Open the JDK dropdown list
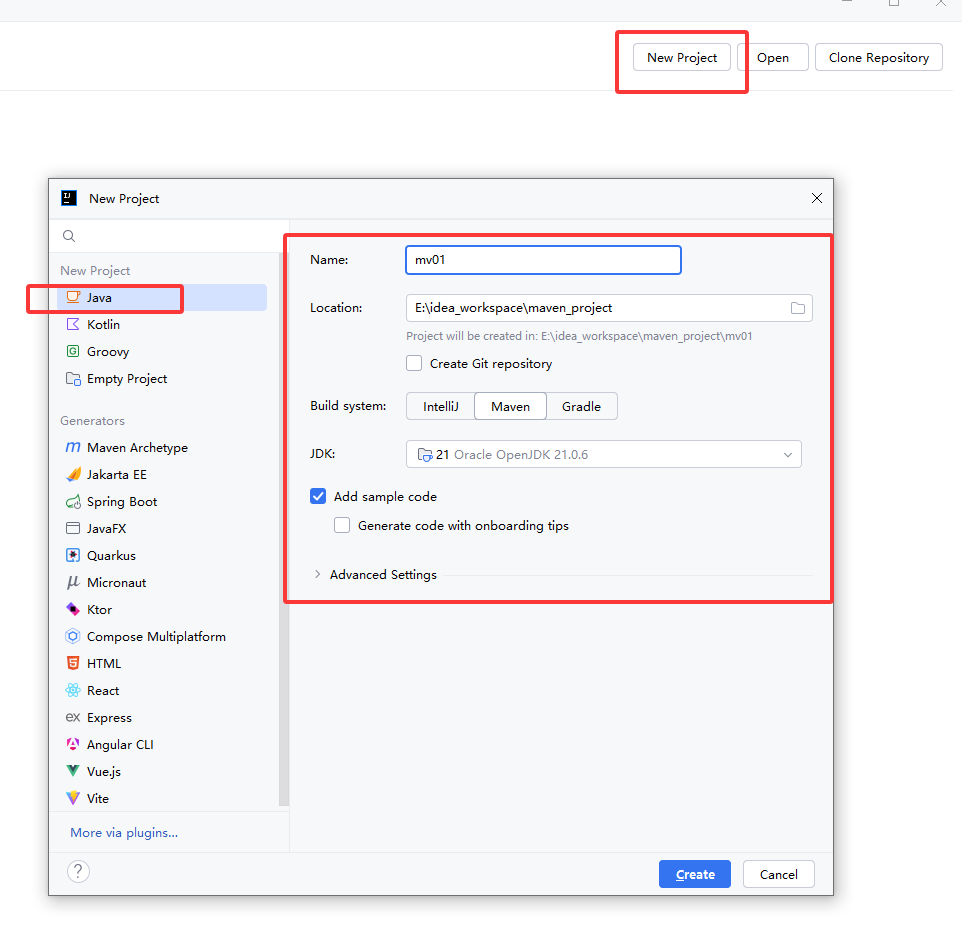962x934 pixels. coord(604,454)
